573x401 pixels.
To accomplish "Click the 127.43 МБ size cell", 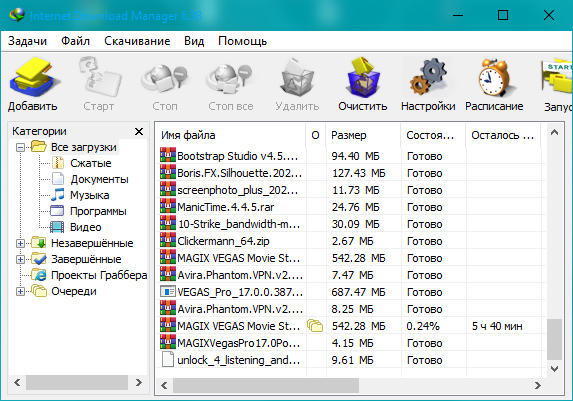I will (x=358, y=173).
